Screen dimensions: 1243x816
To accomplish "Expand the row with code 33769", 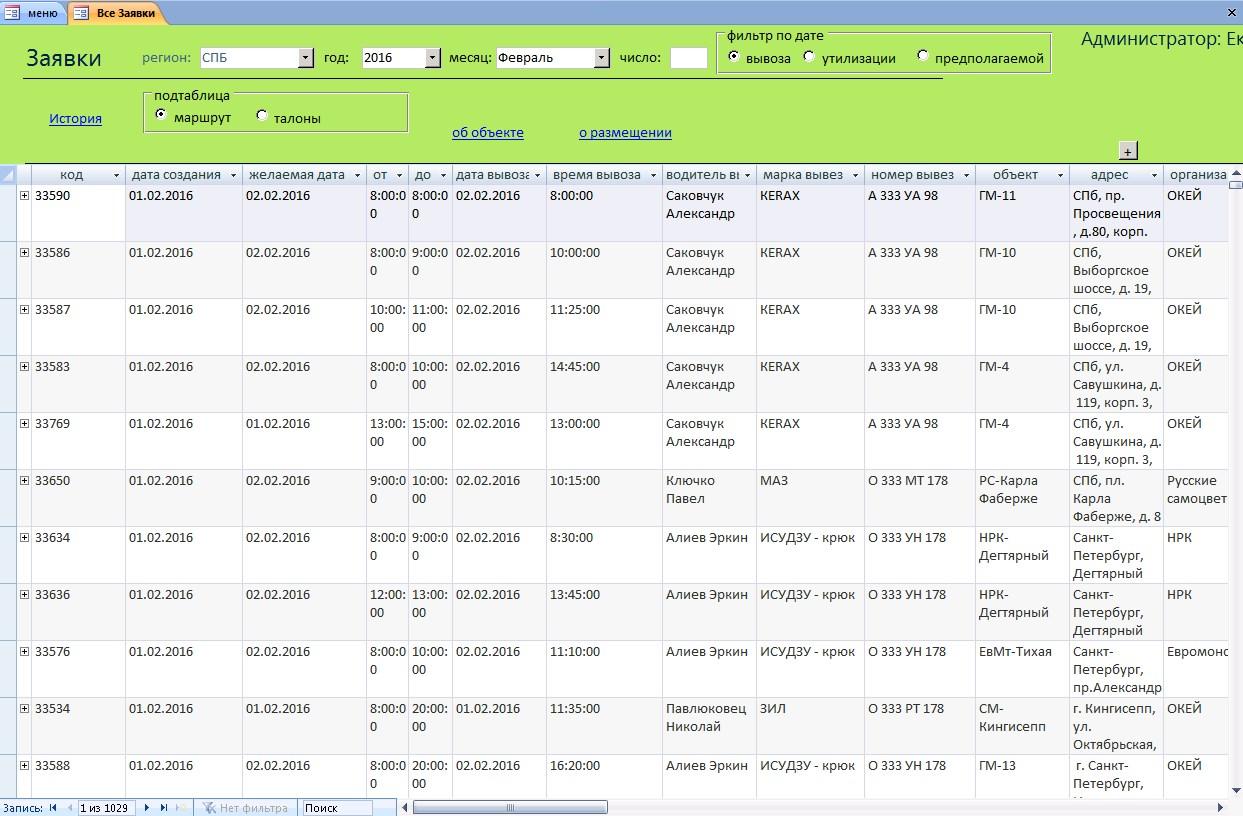I will 24,424.
